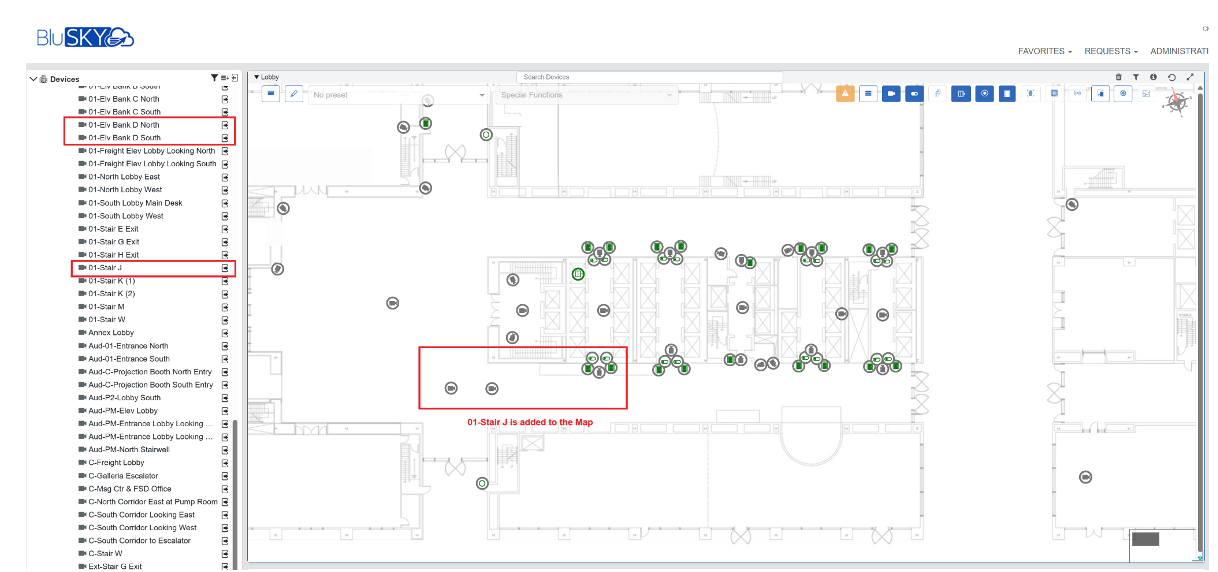Add Aud-01-Entrance North to map icon
The image size is (1218, 572).
pos(225,346)
